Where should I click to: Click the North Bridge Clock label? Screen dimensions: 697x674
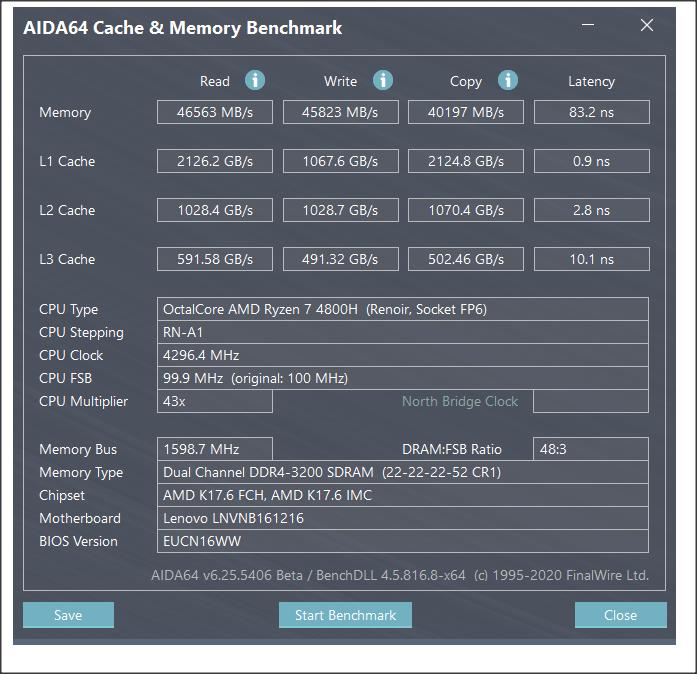[x=460, y=401]
